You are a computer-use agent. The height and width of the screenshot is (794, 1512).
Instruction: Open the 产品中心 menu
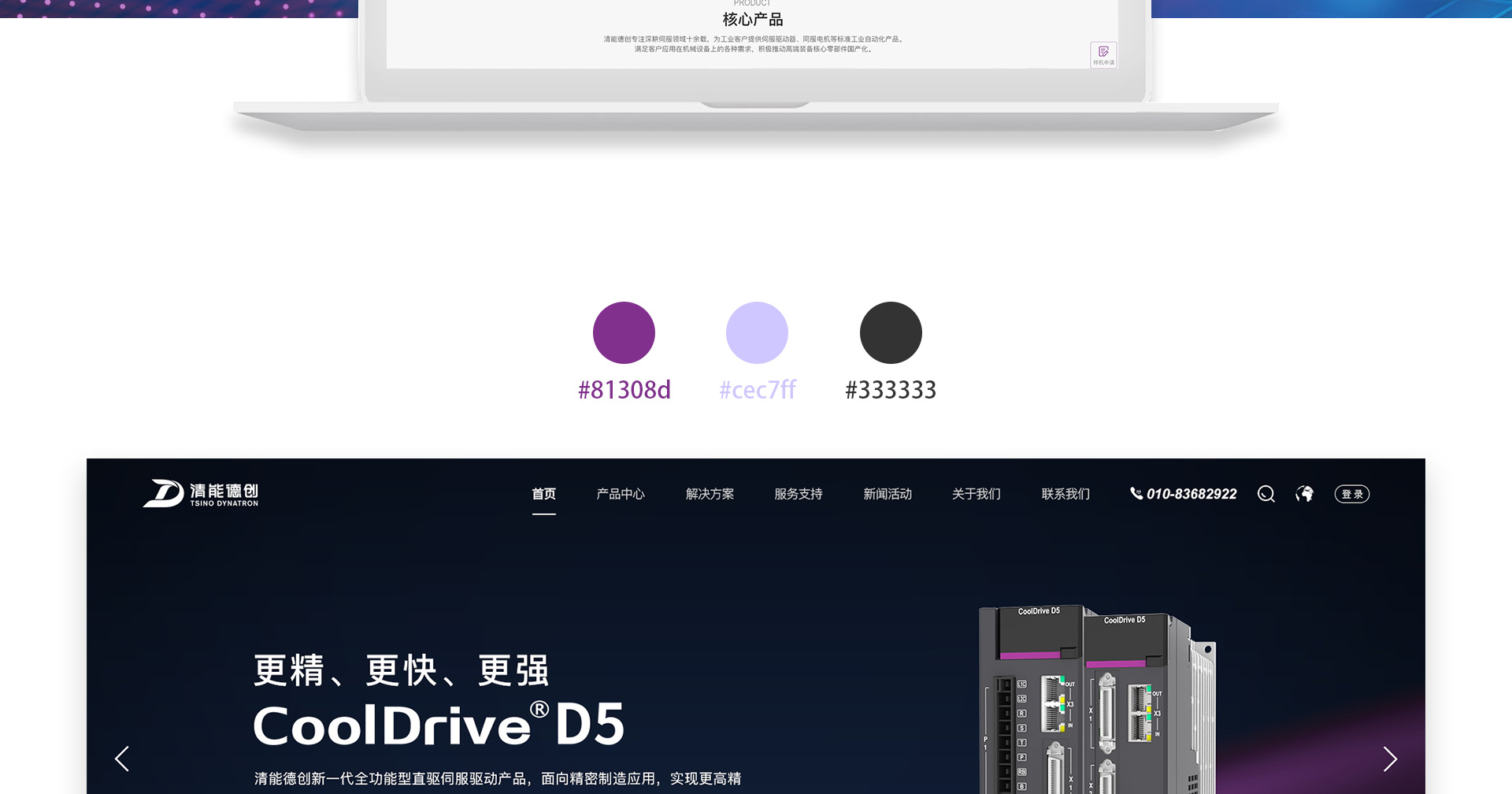click(621, 494)
